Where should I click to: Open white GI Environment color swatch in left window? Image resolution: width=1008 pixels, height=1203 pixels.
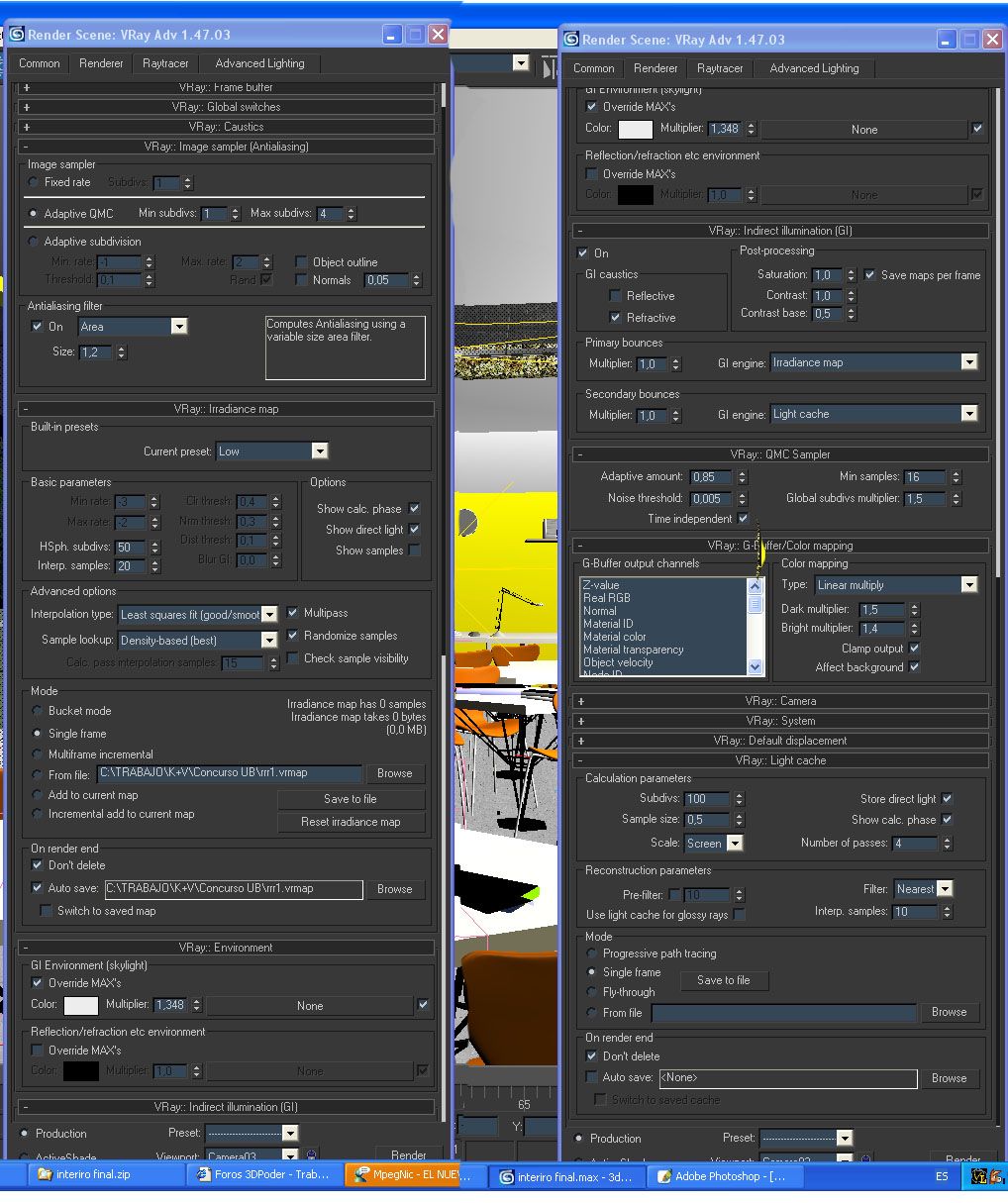point(81,1006)
